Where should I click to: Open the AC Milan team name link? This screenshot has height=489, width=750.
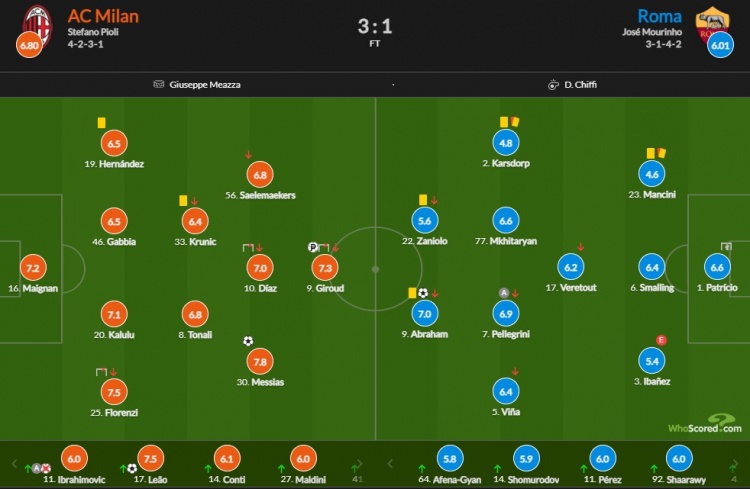click(103, 16)
